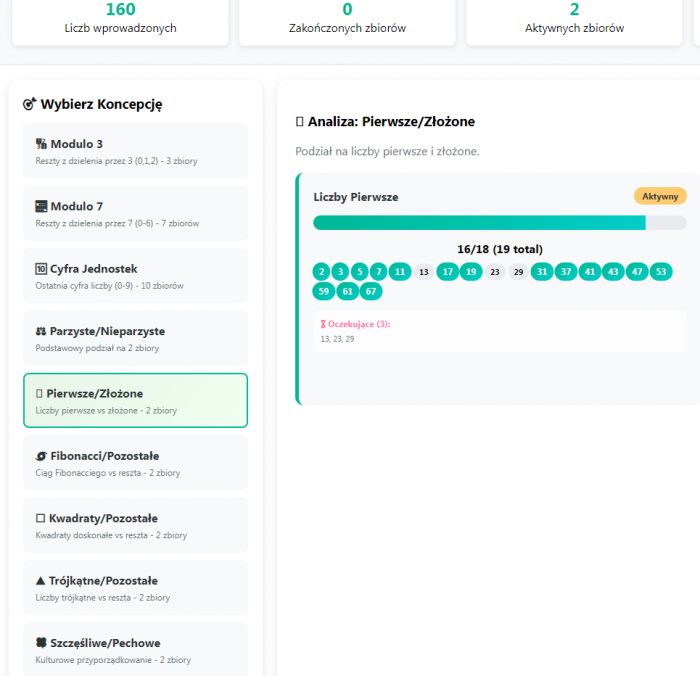The height and width of the screenshot is (676, 700).
Task: Click the Modulo 7 icon
Action: tap(41, 206)
